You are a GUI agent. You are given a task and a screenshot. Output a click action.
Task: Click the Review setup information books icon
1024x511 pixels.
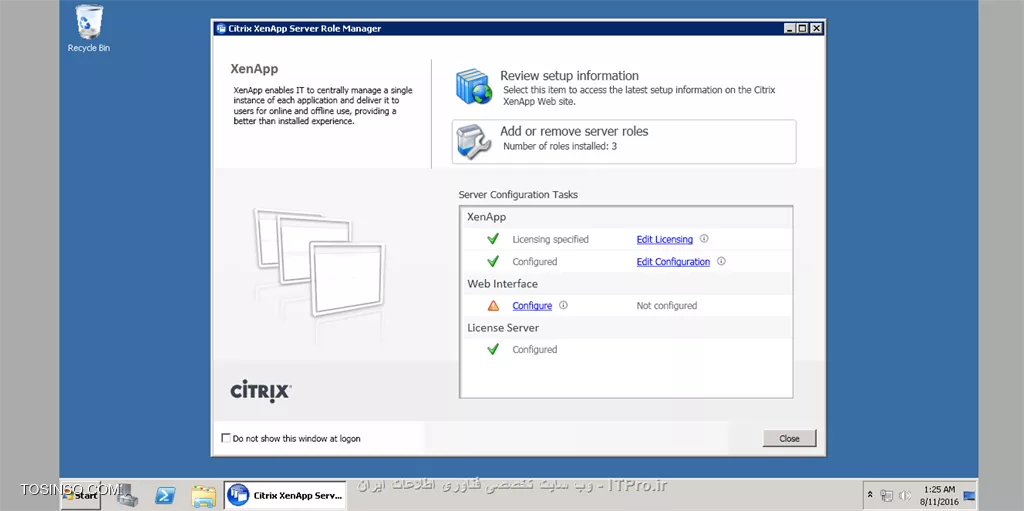click(473, 86)
